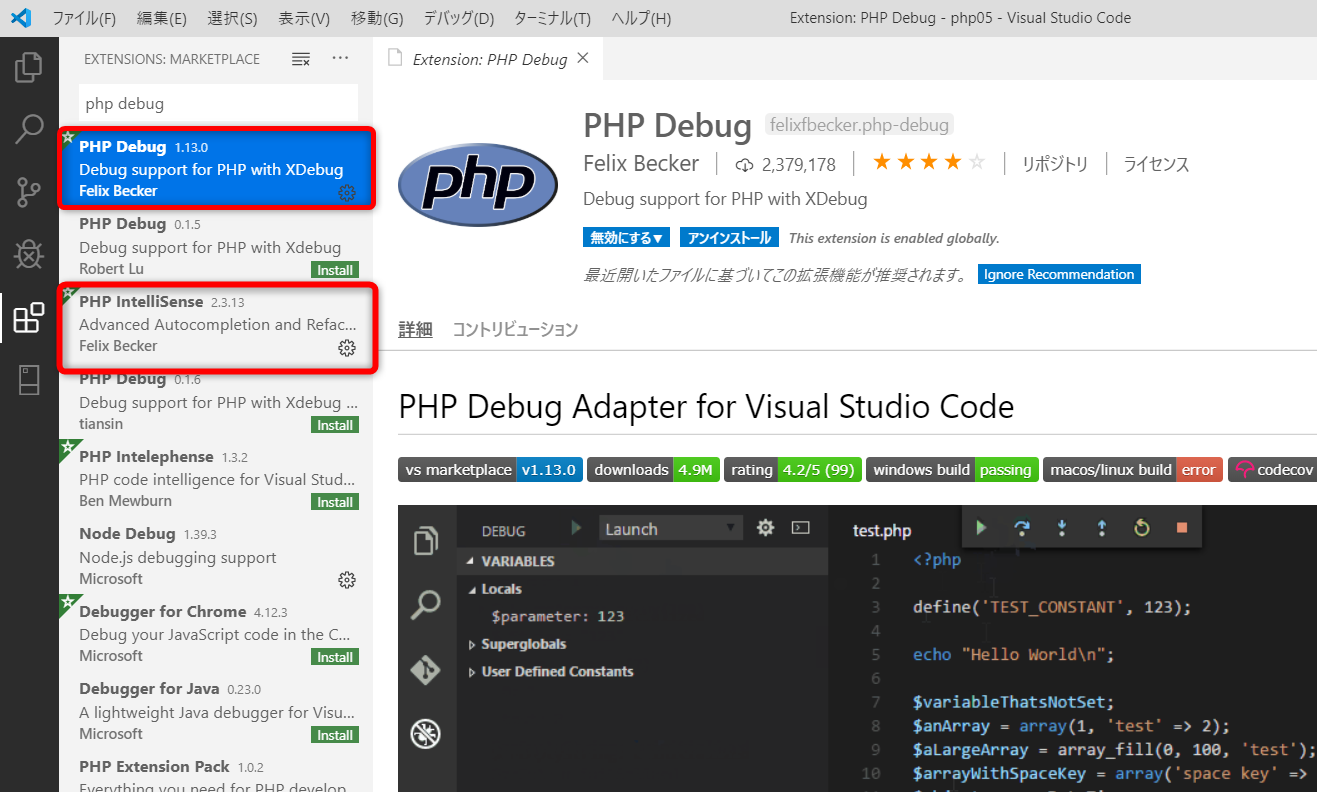Open the Extensions more actions ellipsis
1317x792 pixels.
pyautogui.click(x=340, y=59)
